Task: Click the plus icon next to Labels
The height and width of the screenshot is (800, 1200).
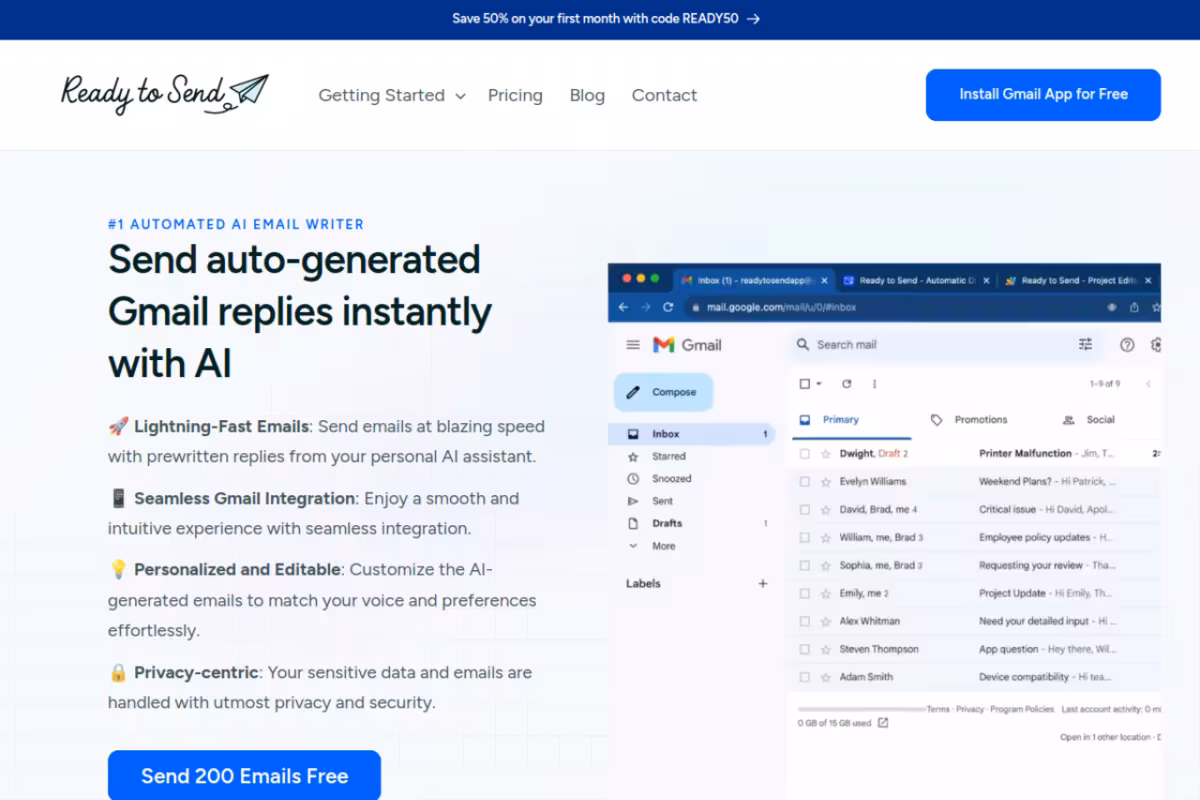Action: click(763, 583)
